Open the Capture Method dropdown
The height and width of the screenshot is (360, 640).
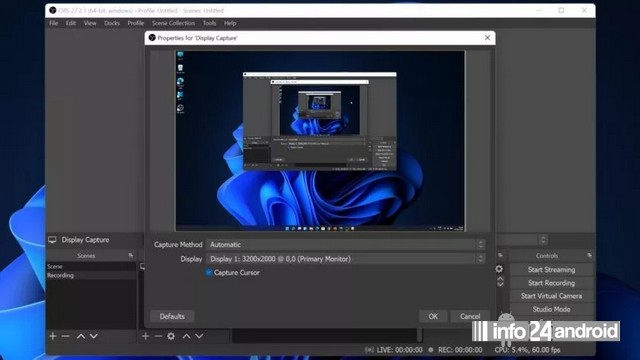pyautogui.click(x=346, y=244)
